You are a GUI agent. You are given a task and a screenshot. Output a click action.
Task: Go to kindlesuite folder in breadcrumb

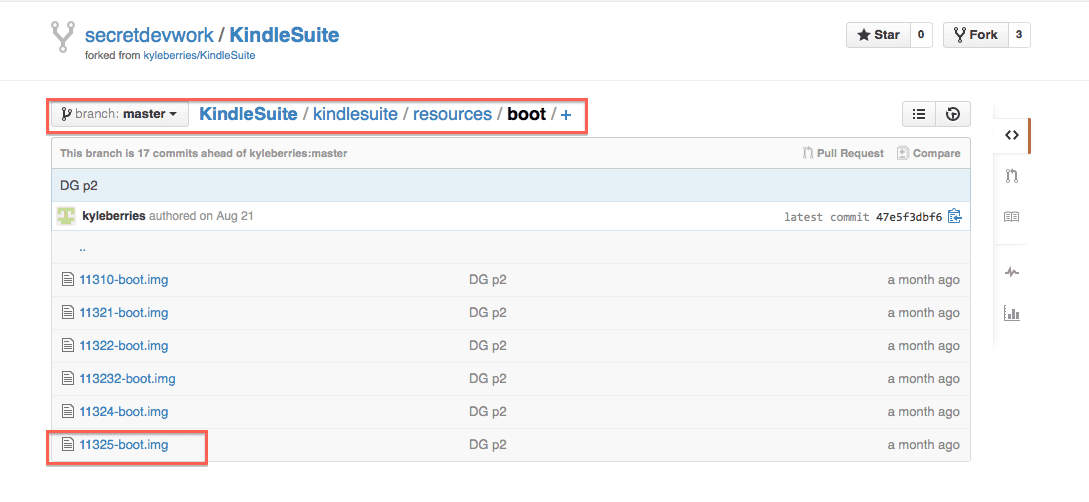click(x=356, y=114)
